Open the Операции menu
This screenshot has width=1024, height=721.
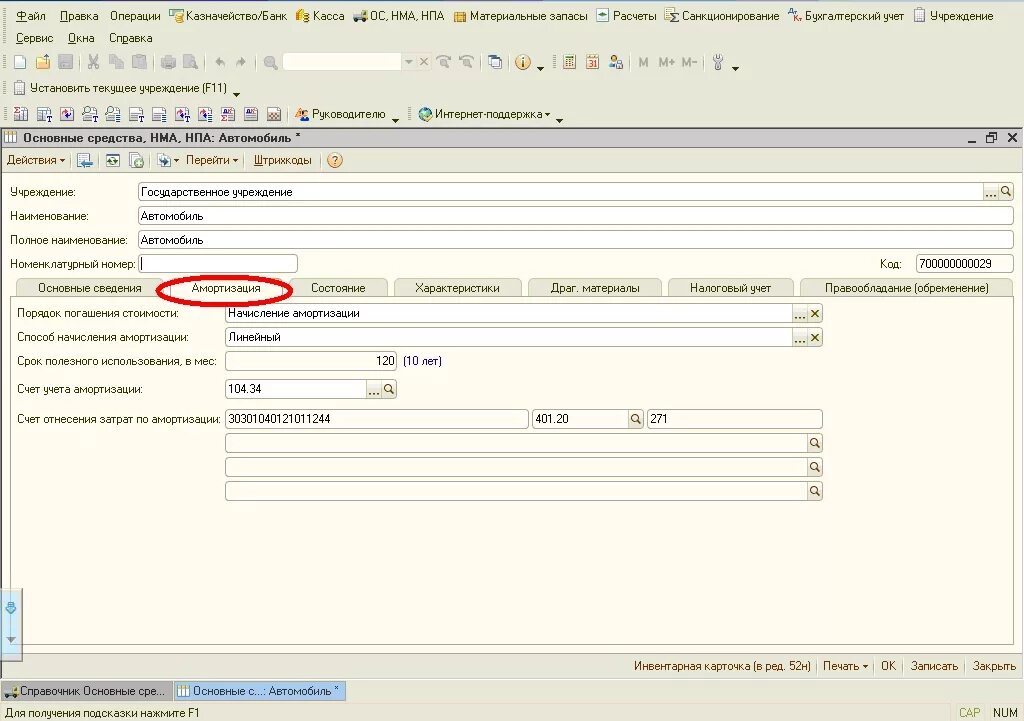[x=135, y=16]
